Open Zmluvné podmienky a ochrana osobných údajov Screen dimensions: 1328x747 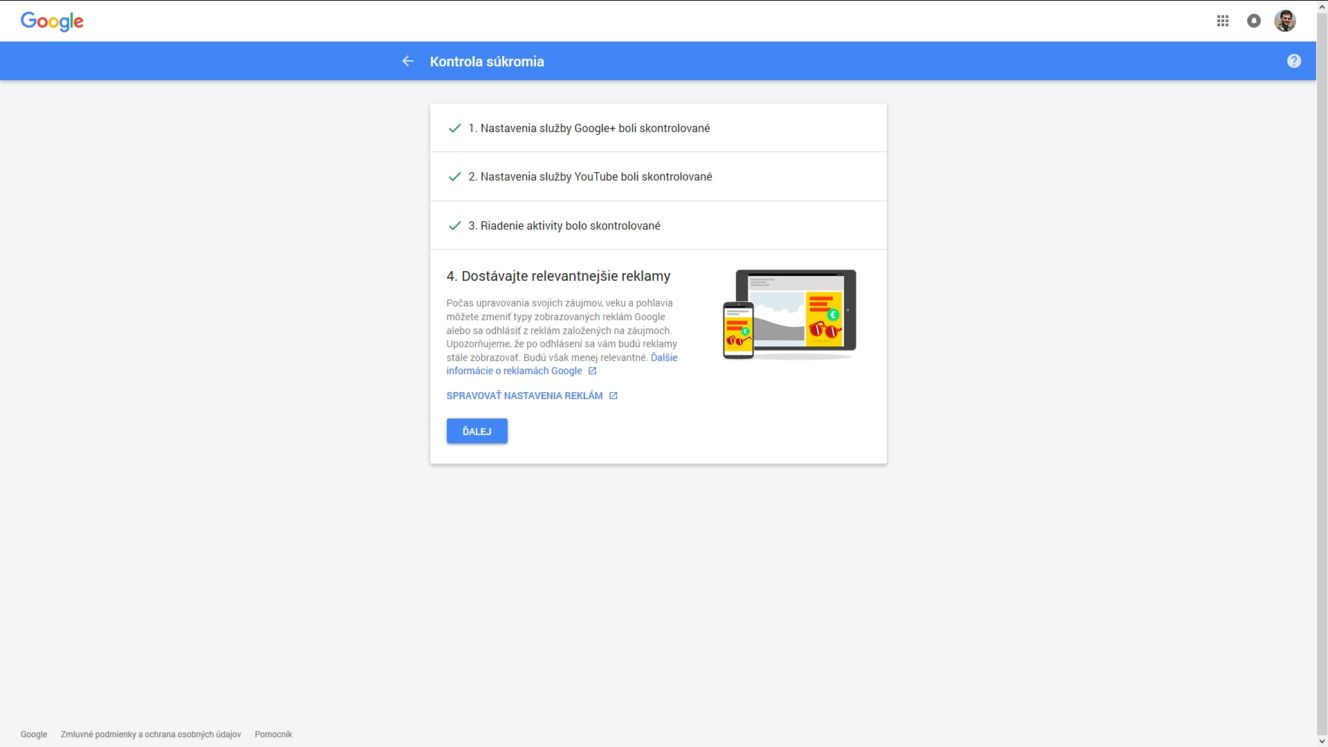coord(151,734)
